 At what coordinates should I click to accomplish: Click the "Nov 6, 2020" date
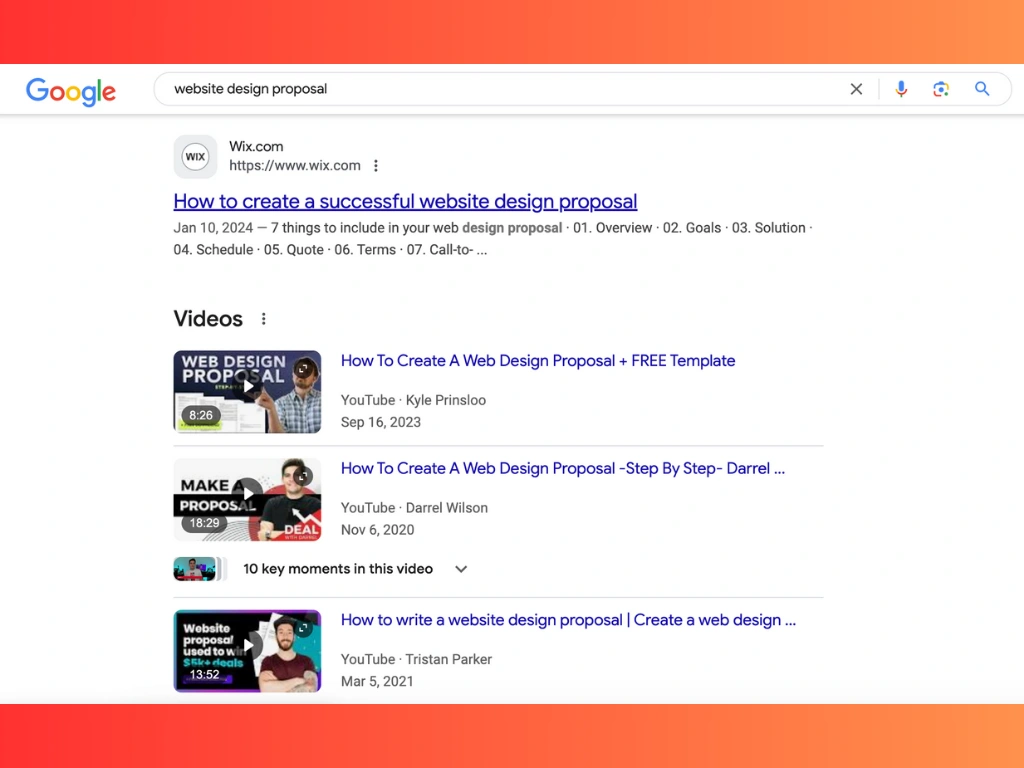coord(377,530)
